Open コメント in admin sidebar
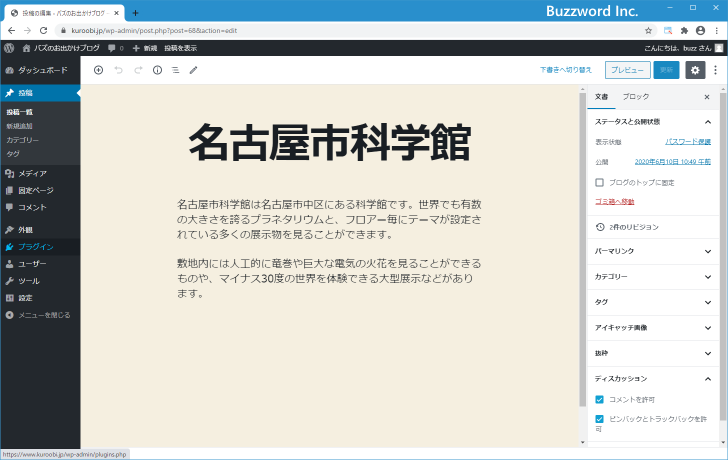Viewport: 728px width, 460px height. pos(40,207)
